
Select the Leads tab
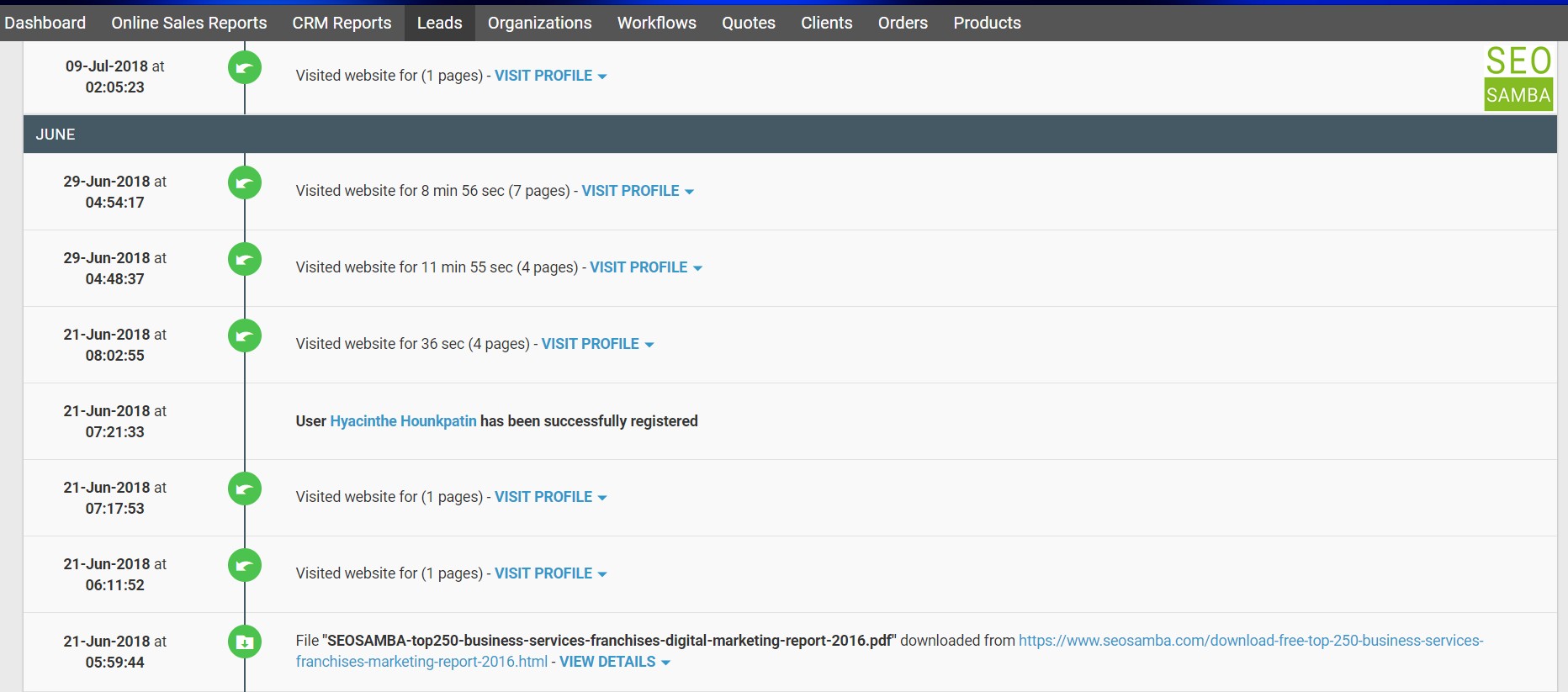point(440,23)
